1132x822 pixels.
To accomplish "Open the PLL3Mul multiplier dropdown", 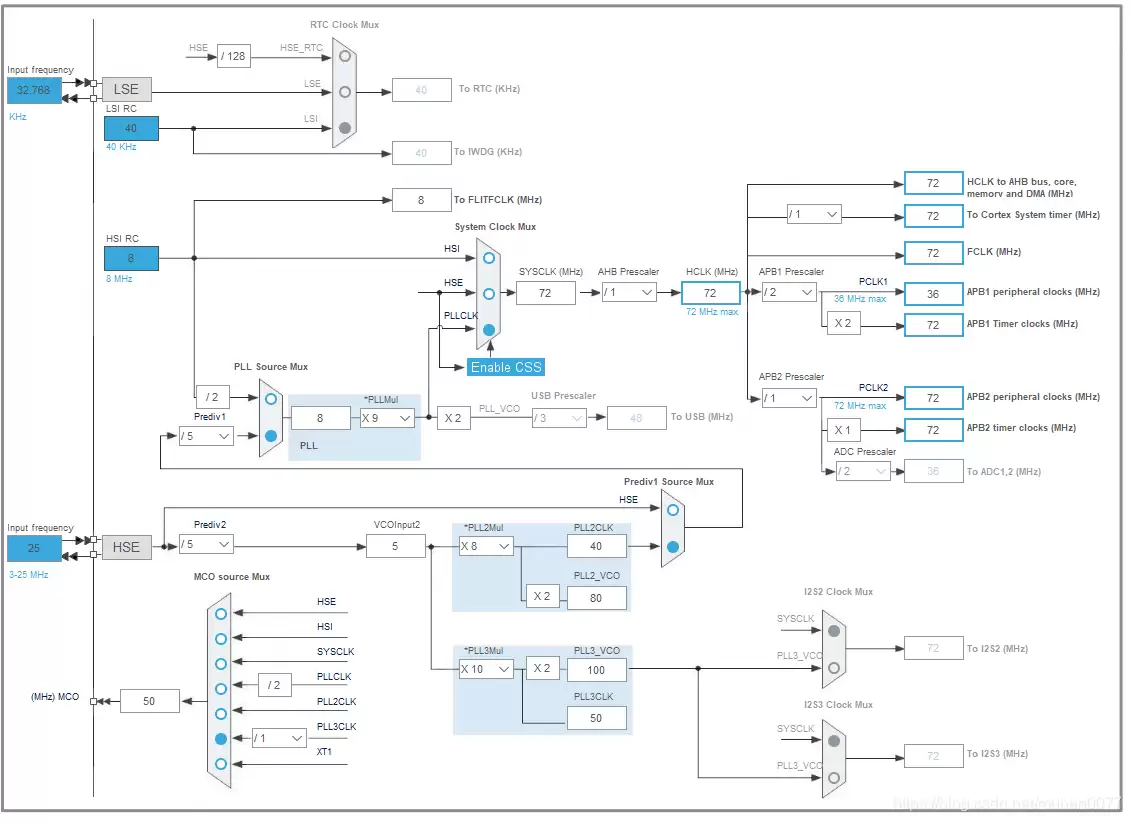I will tap(486, 669).
